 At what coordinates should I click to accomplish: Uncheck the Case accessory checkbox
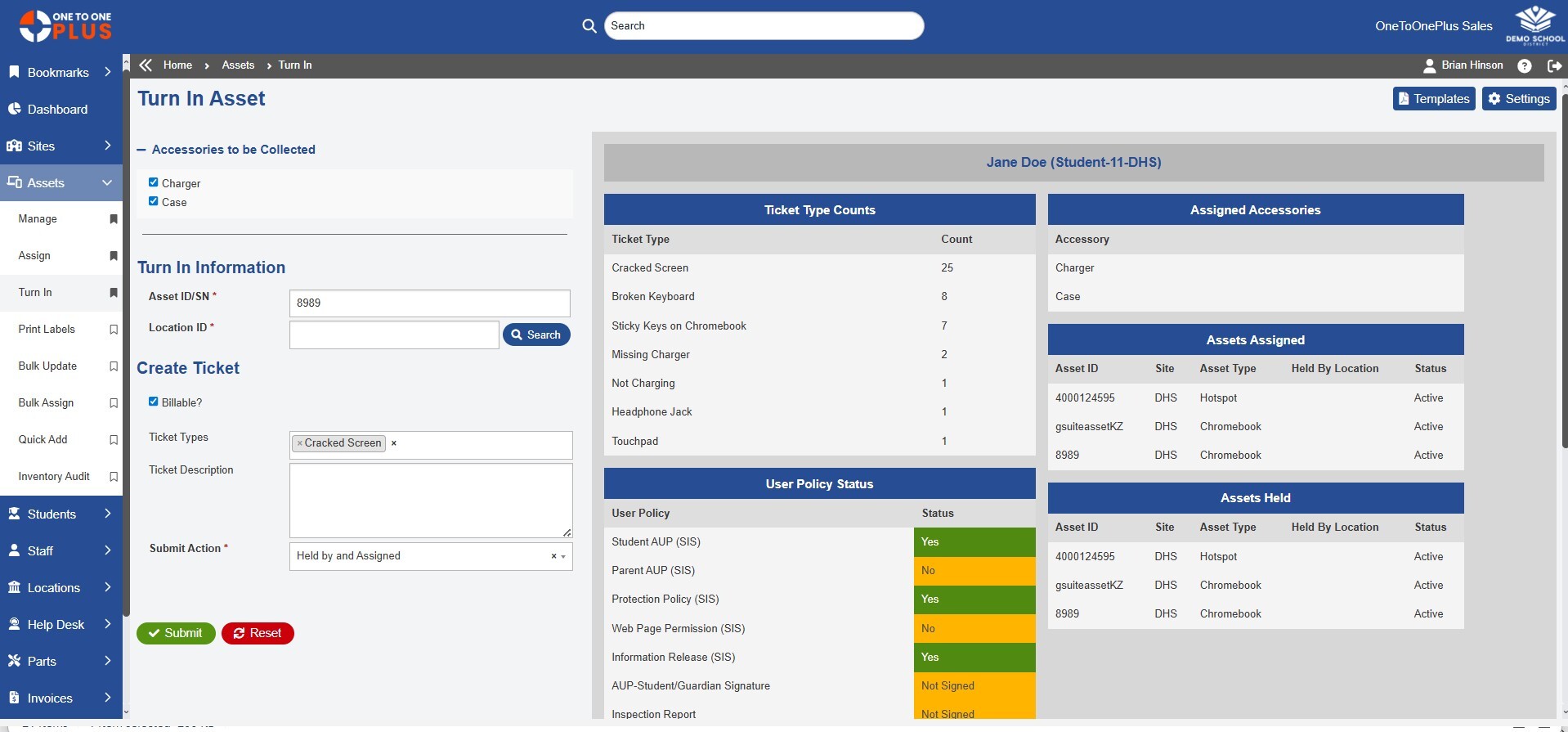click(x=153, y=201)
